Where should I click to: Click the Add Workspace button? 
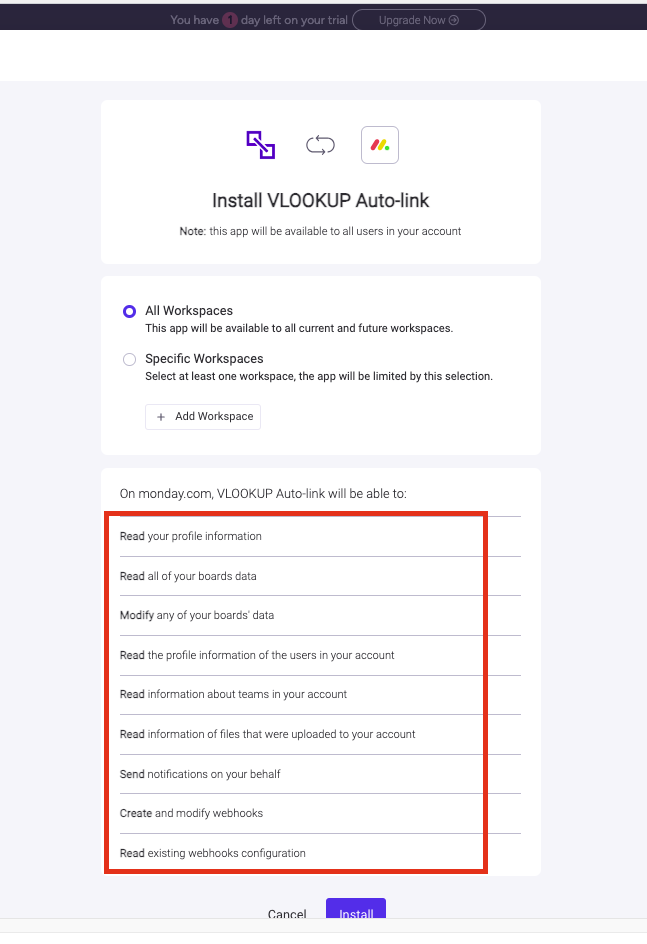203,417
